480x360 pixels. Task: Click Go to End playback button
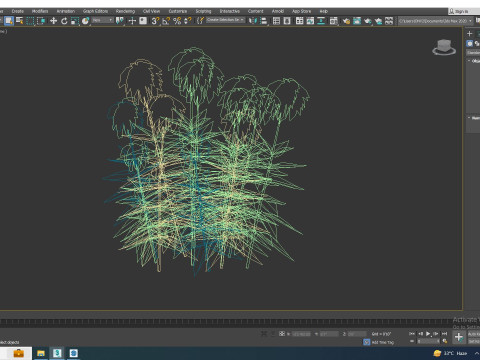[x=444, y=333]
